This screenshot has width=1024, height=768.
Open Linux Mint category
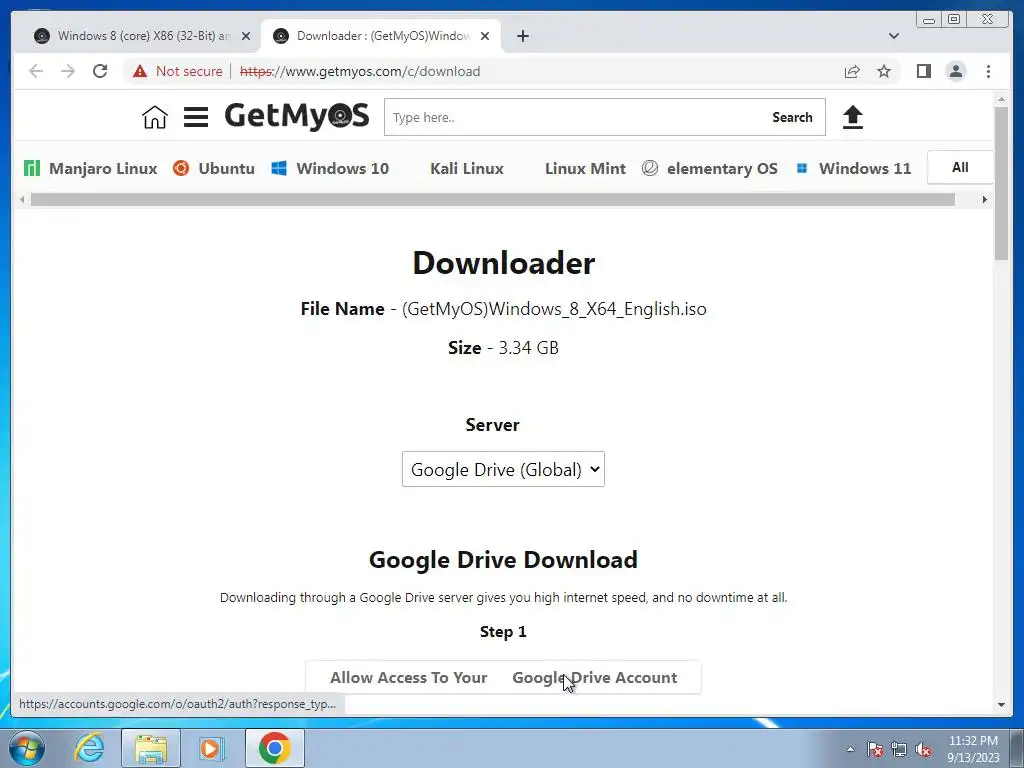tap(585, 168)
